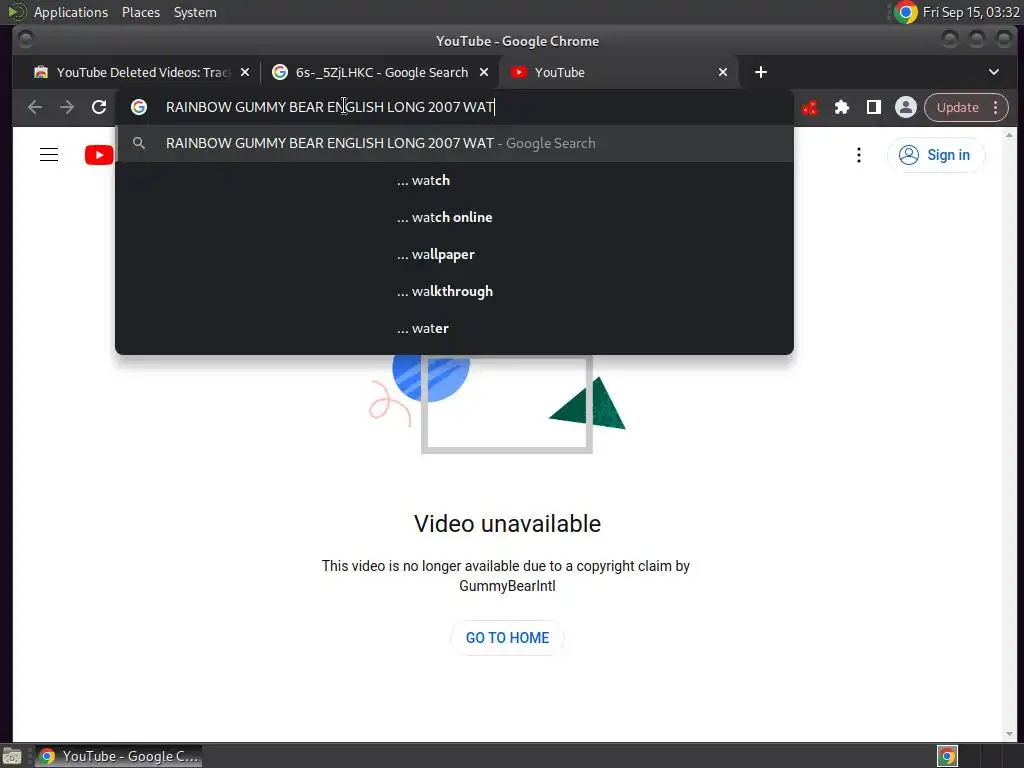Screen dimensions: 1024x768
Task: Open the Extensions puzzle-piece menu
Action: click(842, 107)
